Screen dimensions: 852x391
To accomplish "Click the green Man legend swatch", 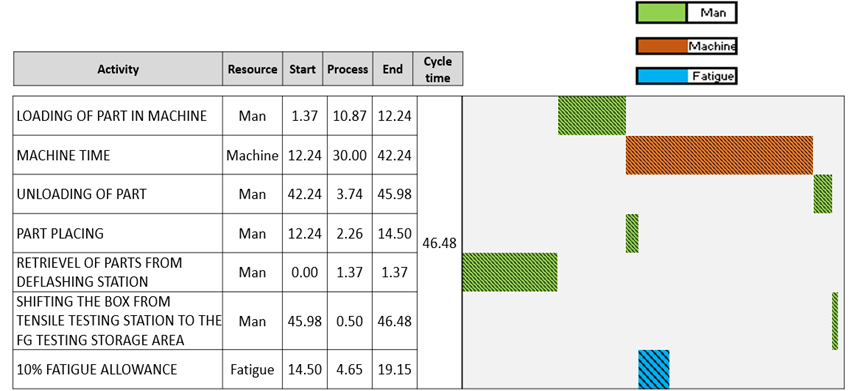I will (662, 12).
